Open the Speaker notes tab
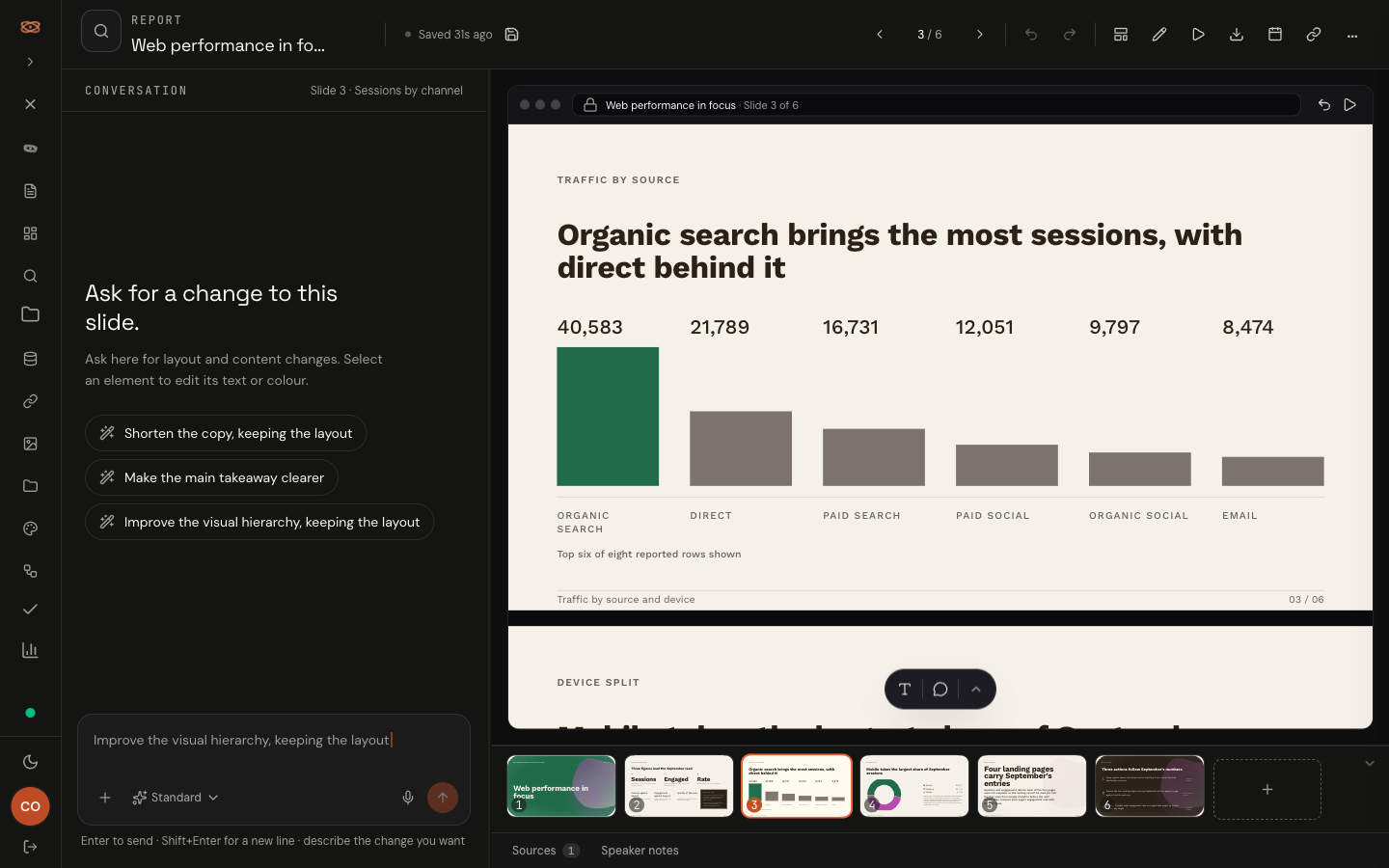This screenshot has width=1389, height=868. [x=640, y=851]
